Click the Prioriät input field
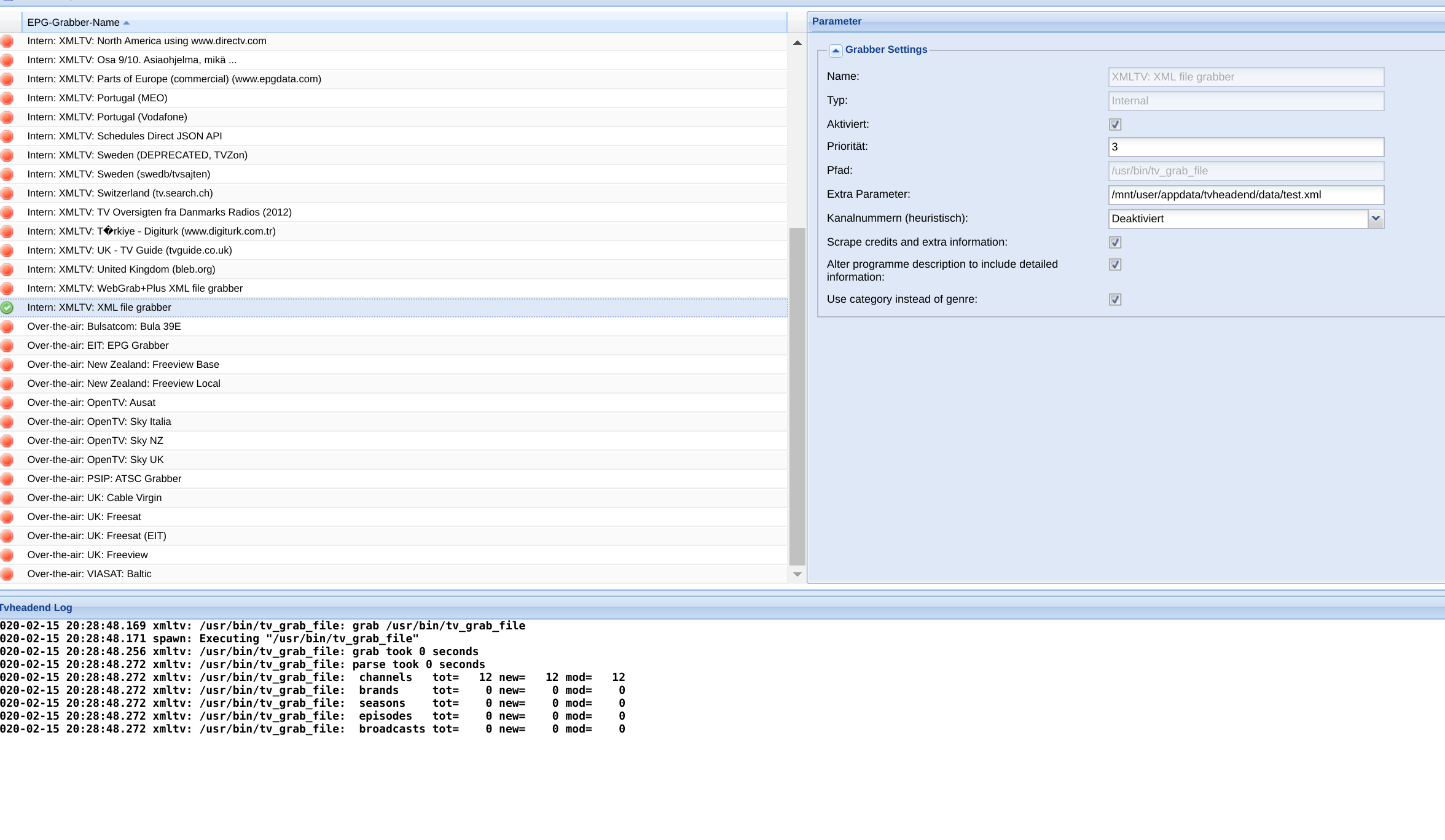The width and height of the screenshot is (1445, 840). pos(1246,147)
